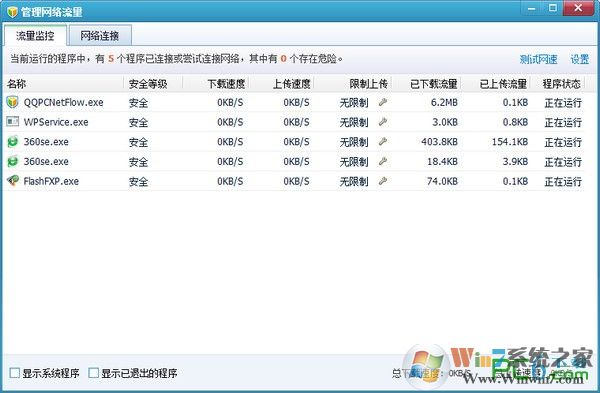The height and width of the screenshot is (393, 600).
Task: Click the 6.2MB downloaded value
Action: coord(444,103)
